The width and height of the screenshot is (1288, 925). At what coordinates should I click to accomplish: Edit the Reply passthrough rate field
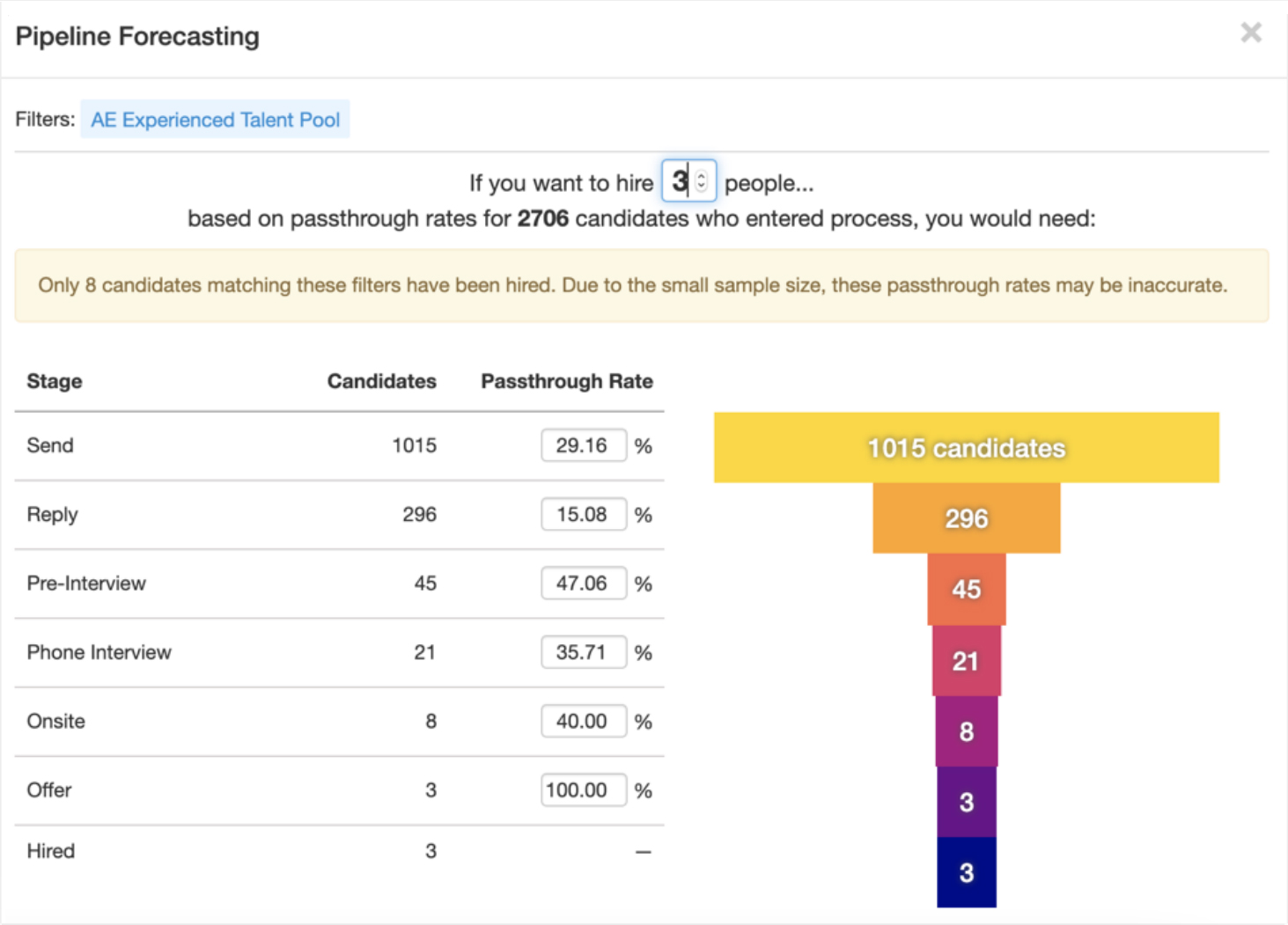pyautogui.click(x=583, y=514)
